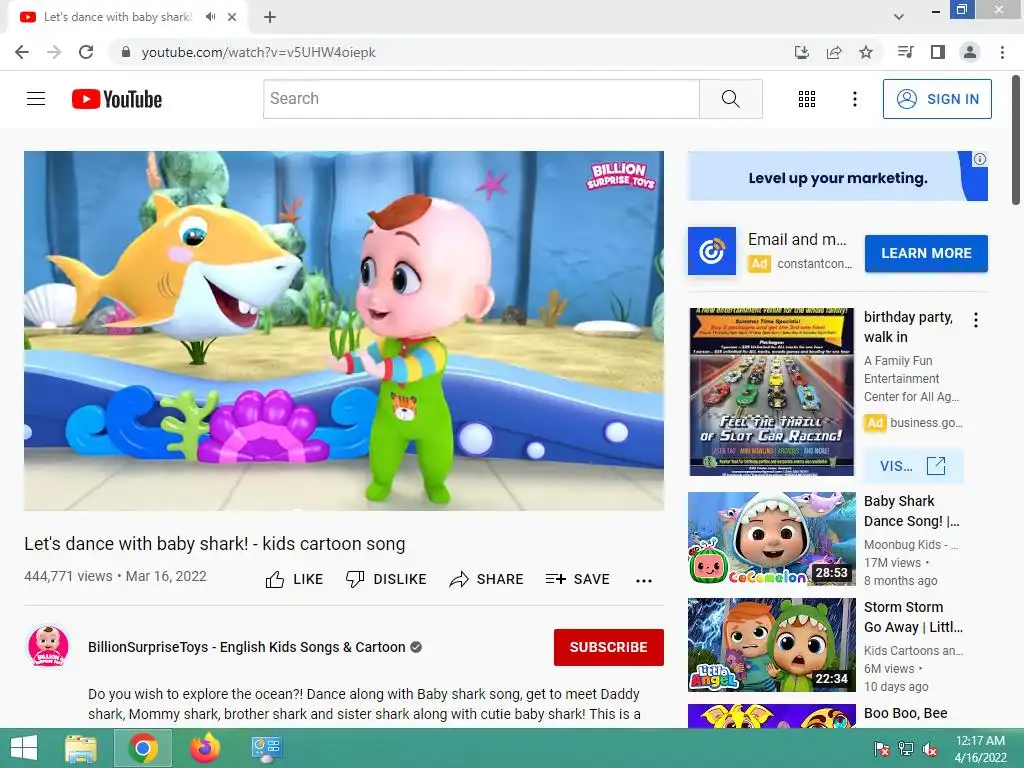The height and width of the screenshot is (768, 1024).
Task: Click the Level up your marketing banner
Action: click(838, 176)
